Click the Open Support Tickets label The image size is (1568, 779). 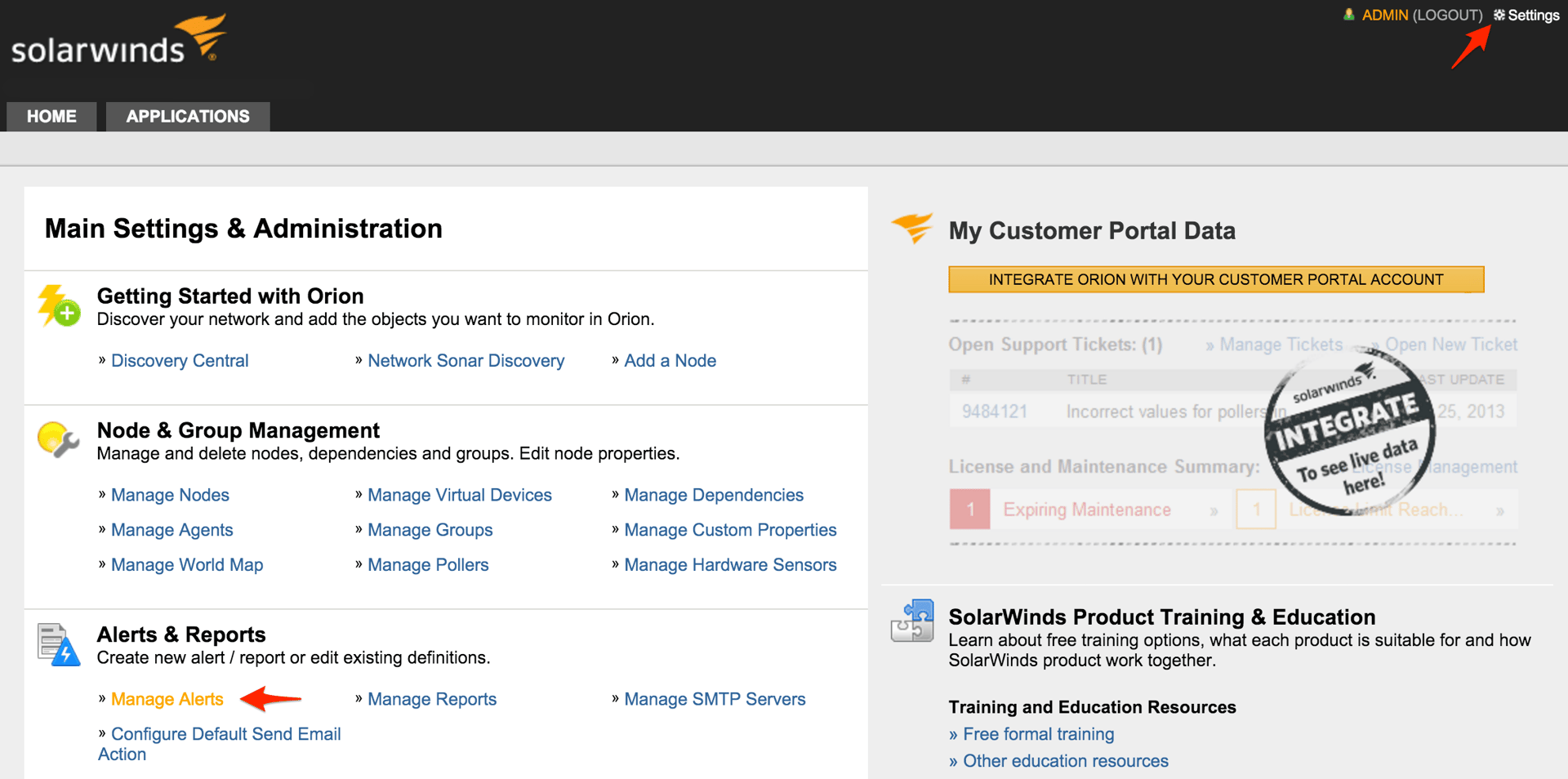pos(1055,345)
